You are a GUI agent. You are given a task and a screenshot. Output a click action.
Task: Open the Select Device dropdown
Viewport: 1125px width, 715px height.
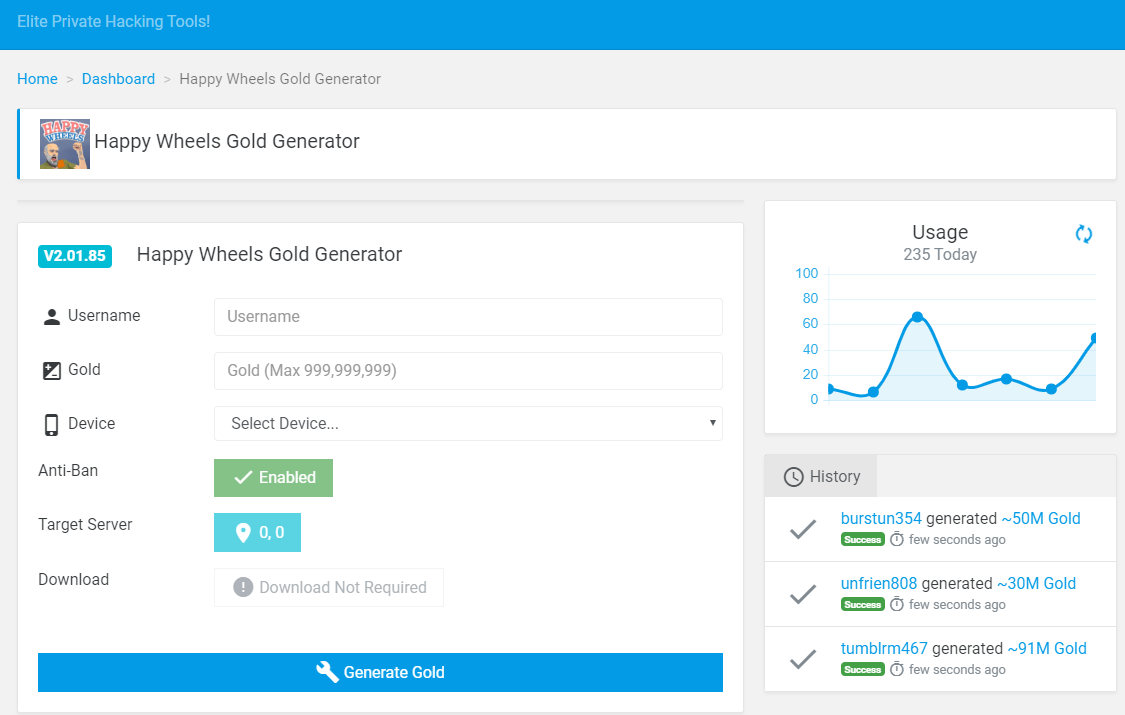[x=468, y=424]
